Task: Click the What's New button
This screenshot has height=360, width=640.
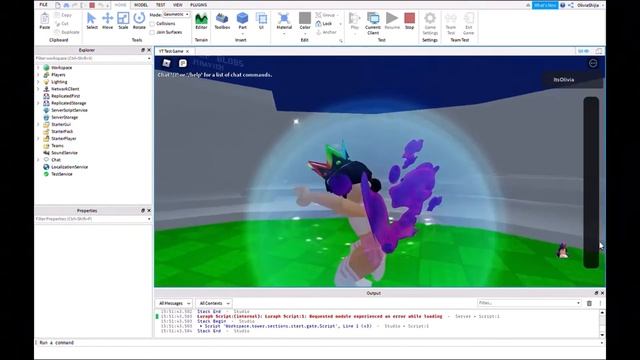Action: (545, 5)
